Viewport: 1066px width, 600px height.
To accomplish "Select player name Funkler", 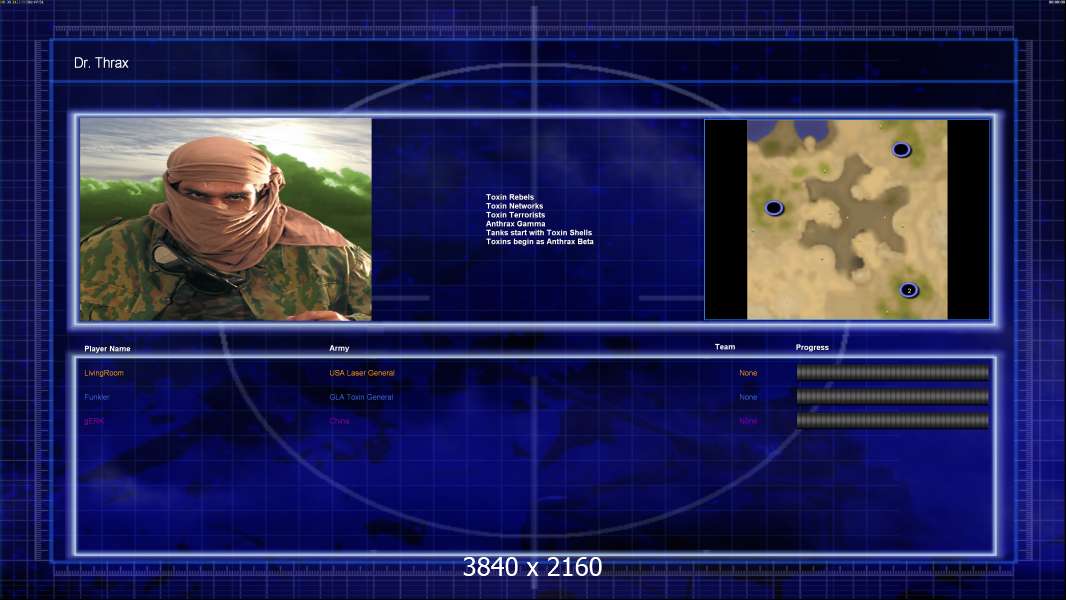I will pos(97,397).
